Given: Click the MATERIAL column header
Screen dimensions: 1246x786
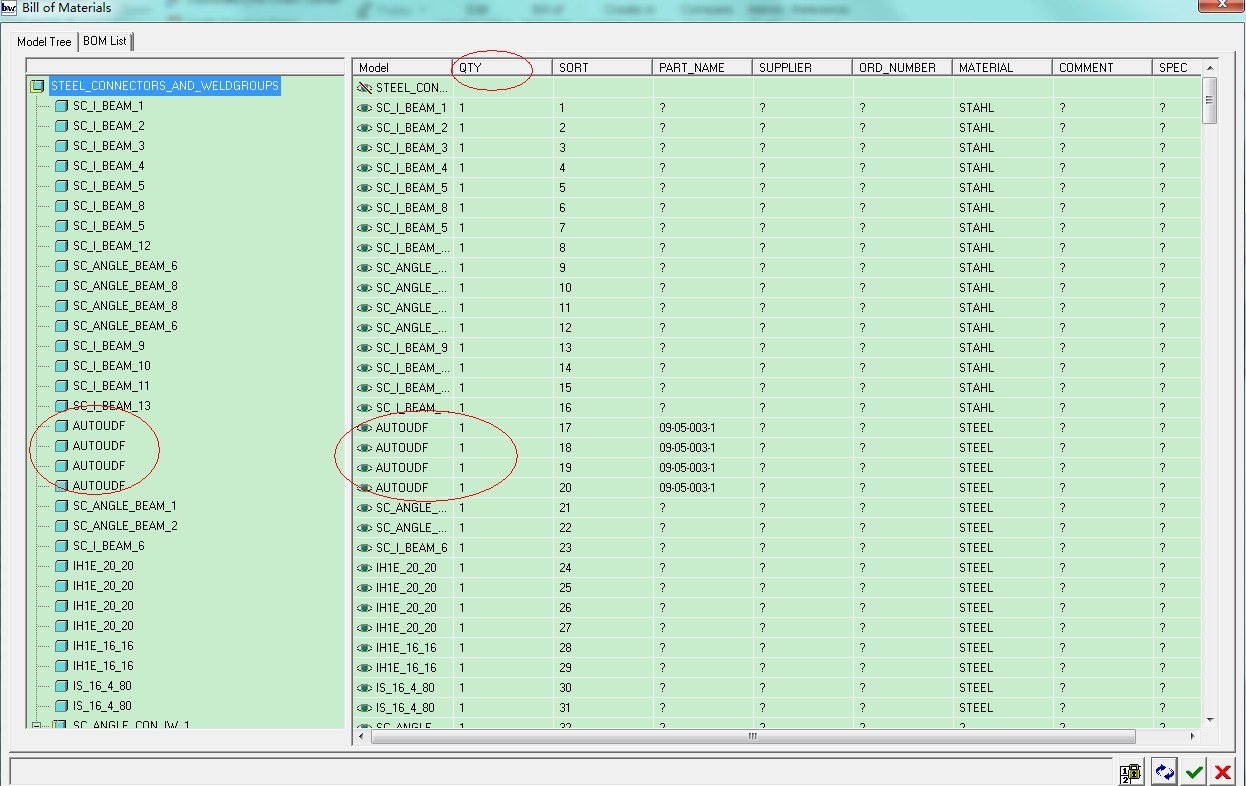Looking at the screenshot, I should pos(1003,67).
